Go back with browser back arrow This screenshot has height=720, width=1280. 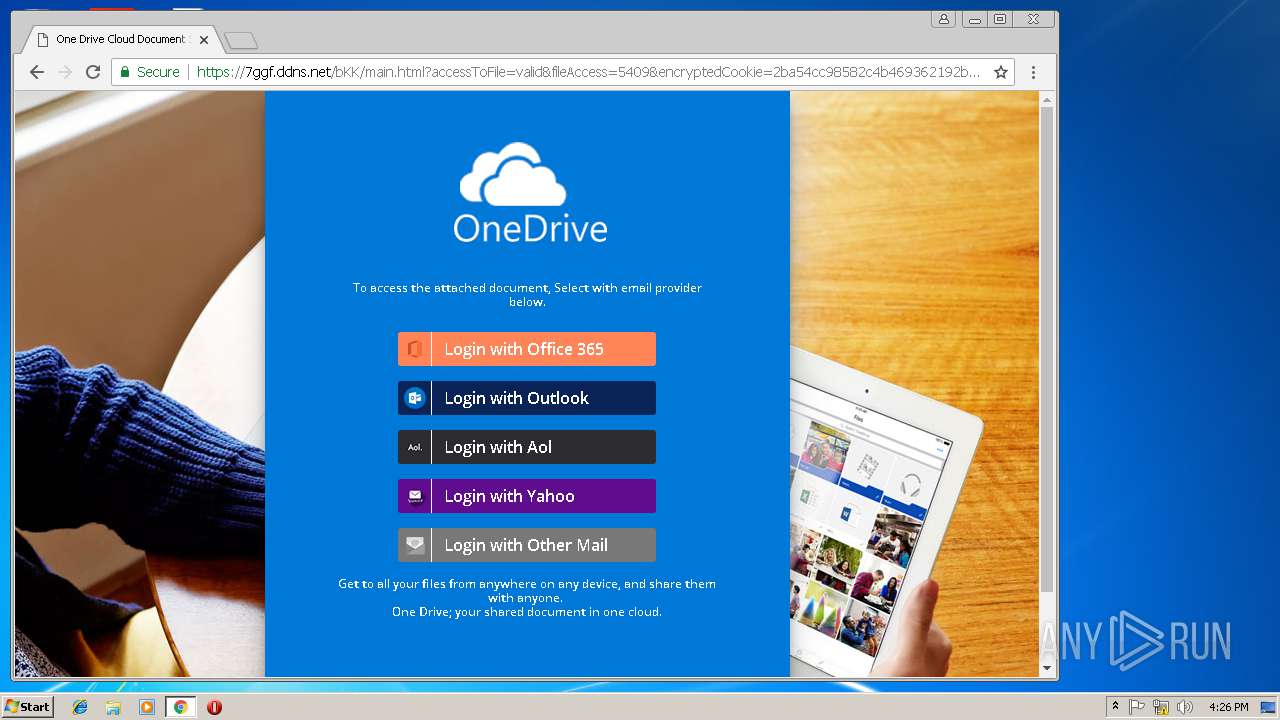coord(37,72)
